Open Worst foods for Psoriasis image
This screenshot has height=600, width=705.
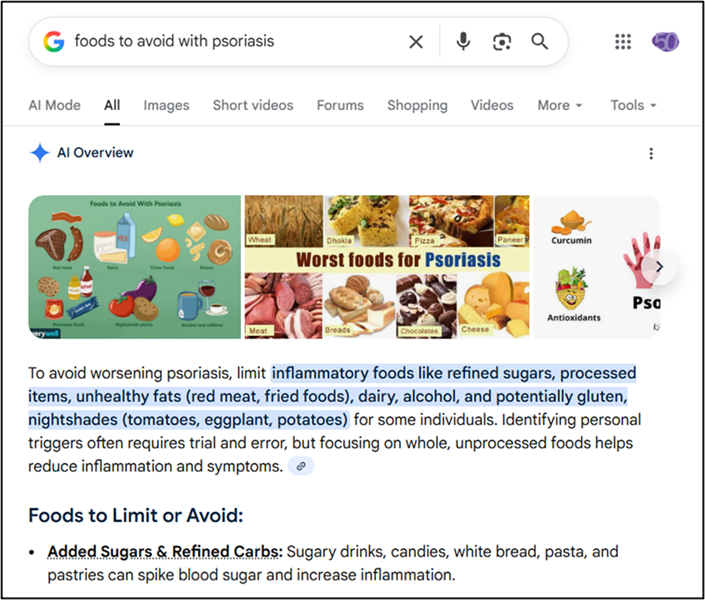coord(387,267)
